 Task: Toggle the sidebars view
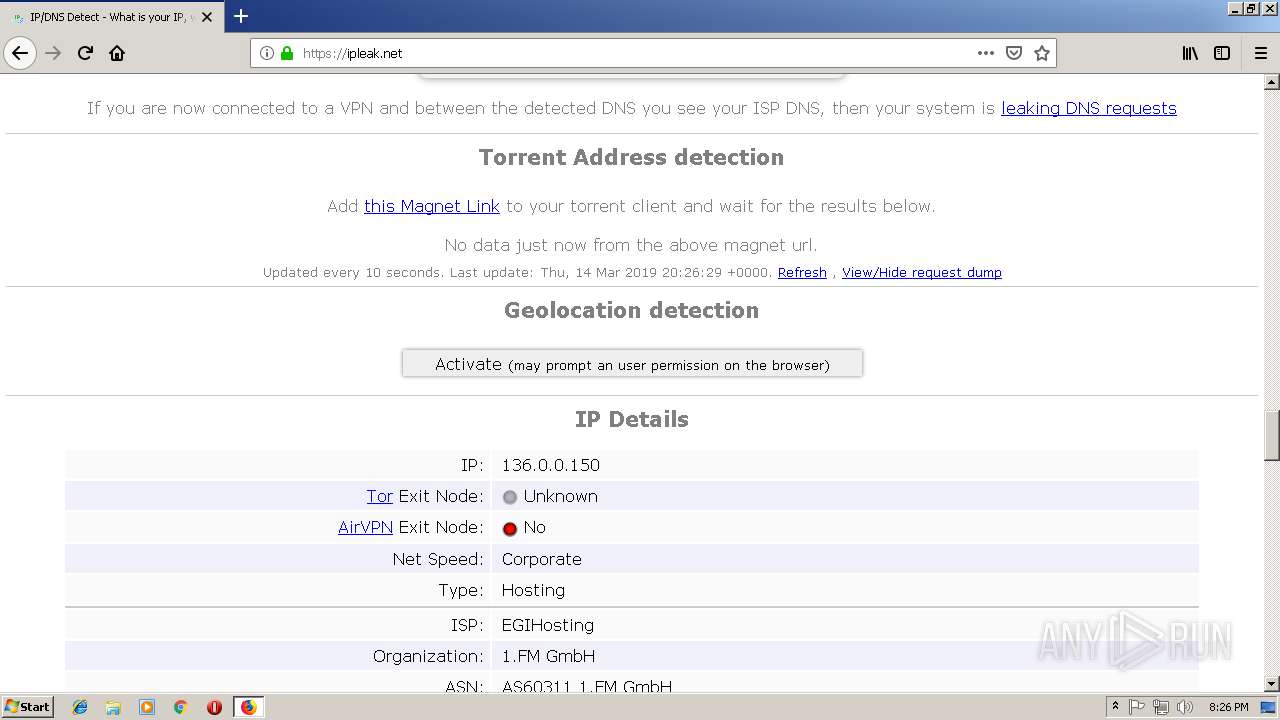pos(1222,53)
